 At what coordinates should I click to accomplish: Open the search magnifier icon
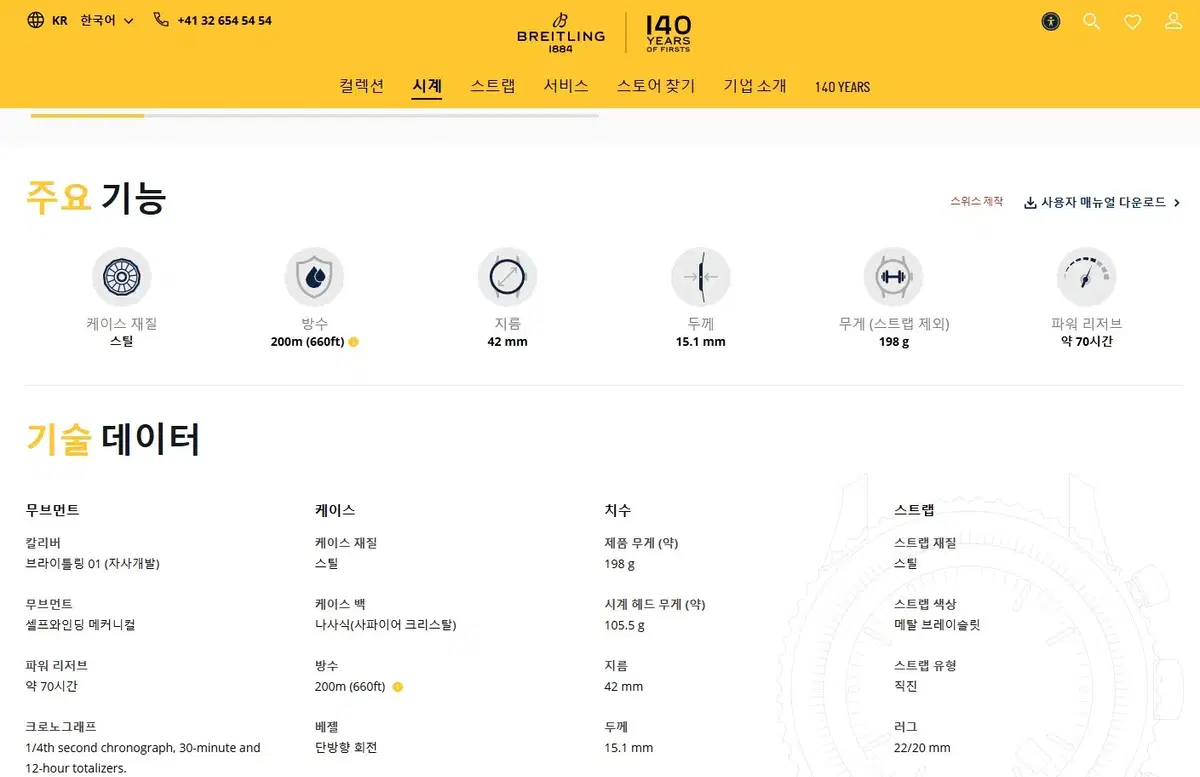tap(1092, 21)
